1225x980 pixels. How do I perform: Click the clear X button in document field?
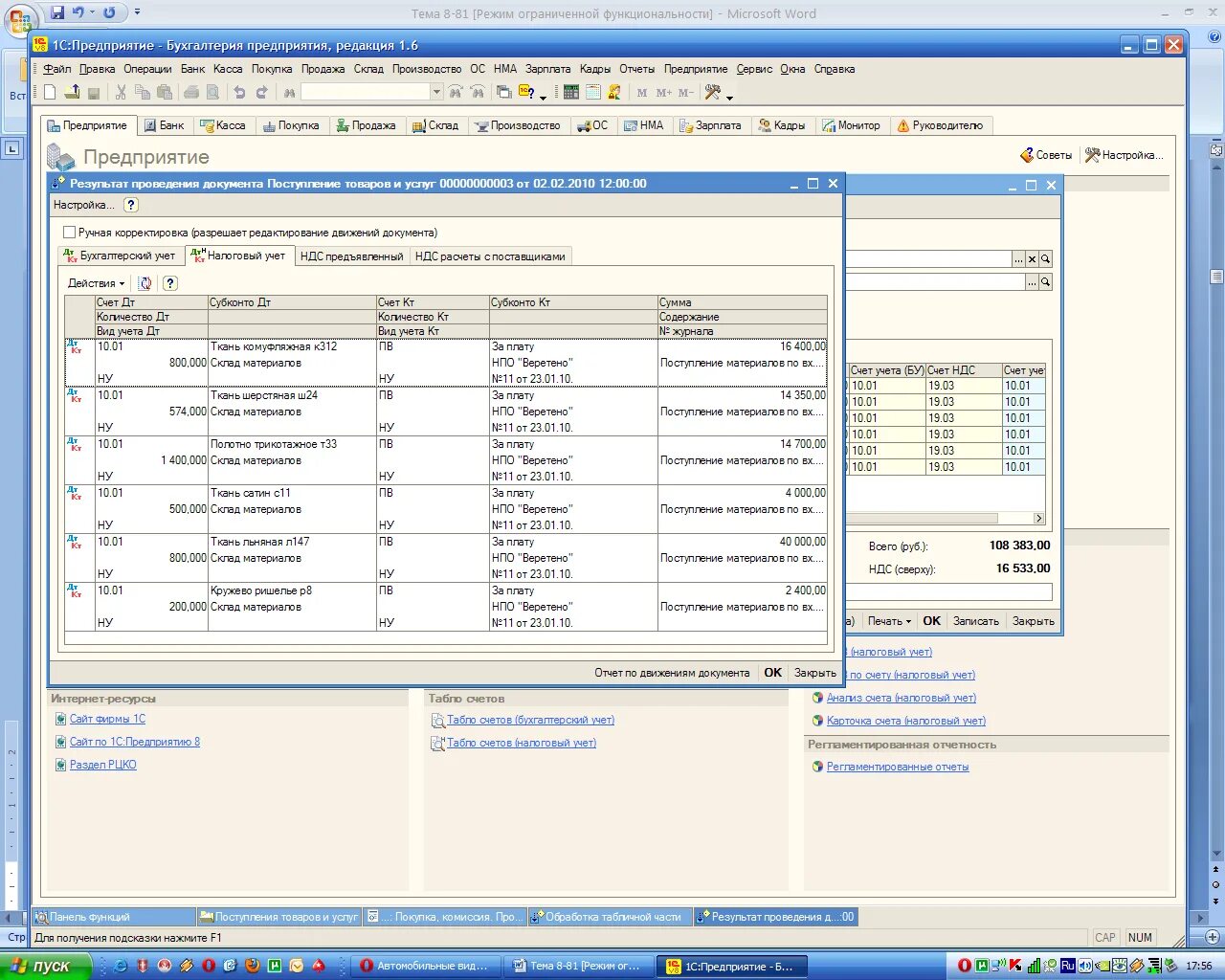coord(1032,259)
